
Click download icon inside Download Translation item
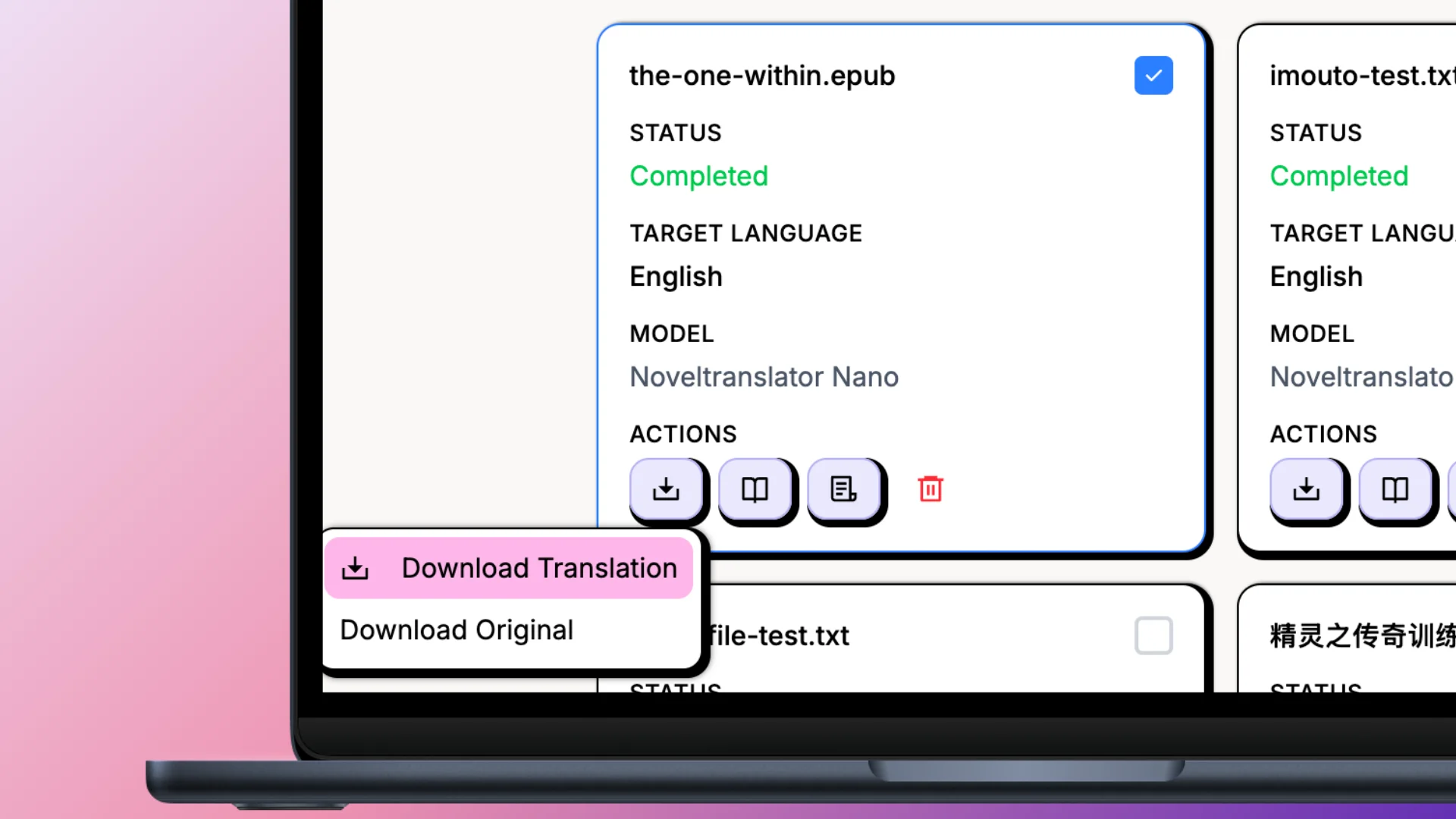[x=355, y=569]
